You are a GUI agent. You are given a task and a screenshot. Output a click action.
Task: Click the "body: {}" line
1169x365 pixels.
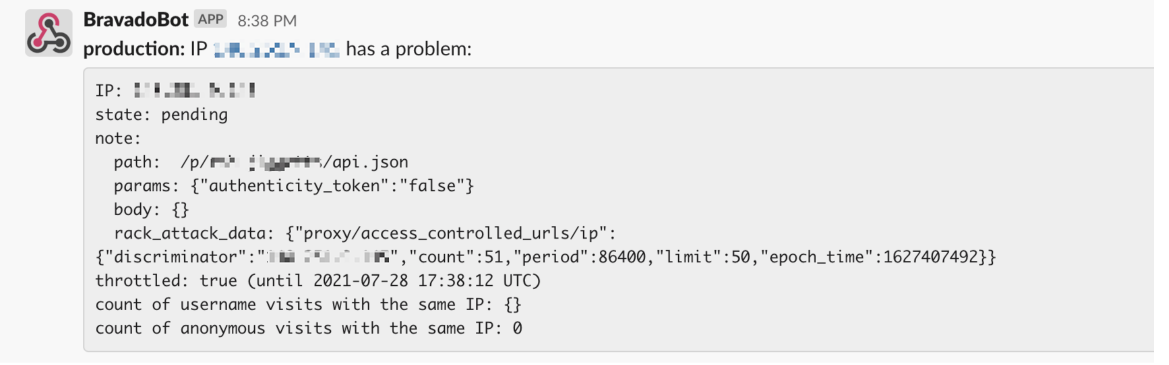click(x=152, y=210)
